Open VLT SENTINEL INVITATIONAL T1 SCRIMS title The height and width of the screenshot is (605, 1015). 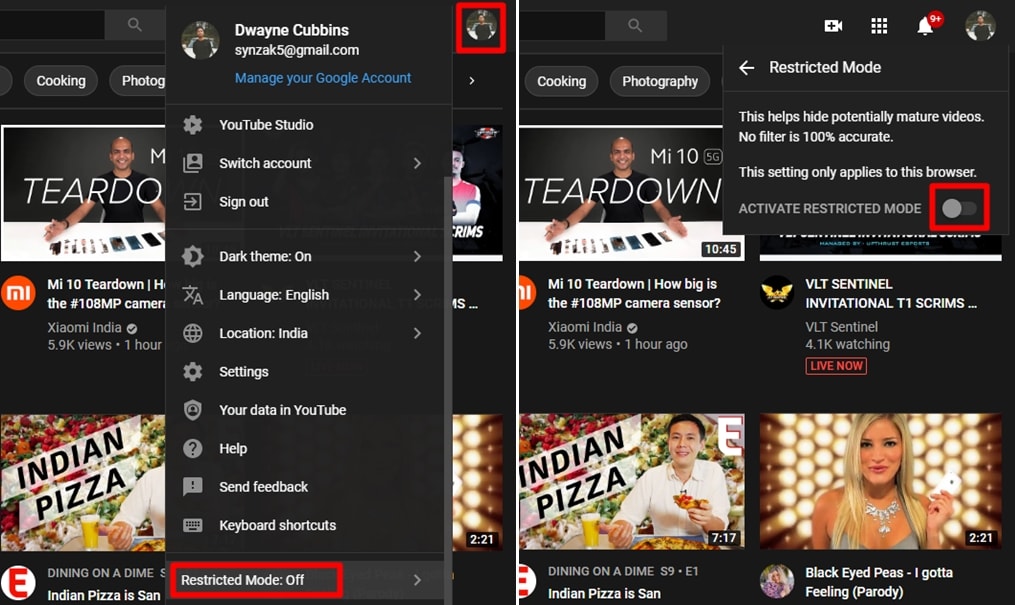(x=891, y=293)
